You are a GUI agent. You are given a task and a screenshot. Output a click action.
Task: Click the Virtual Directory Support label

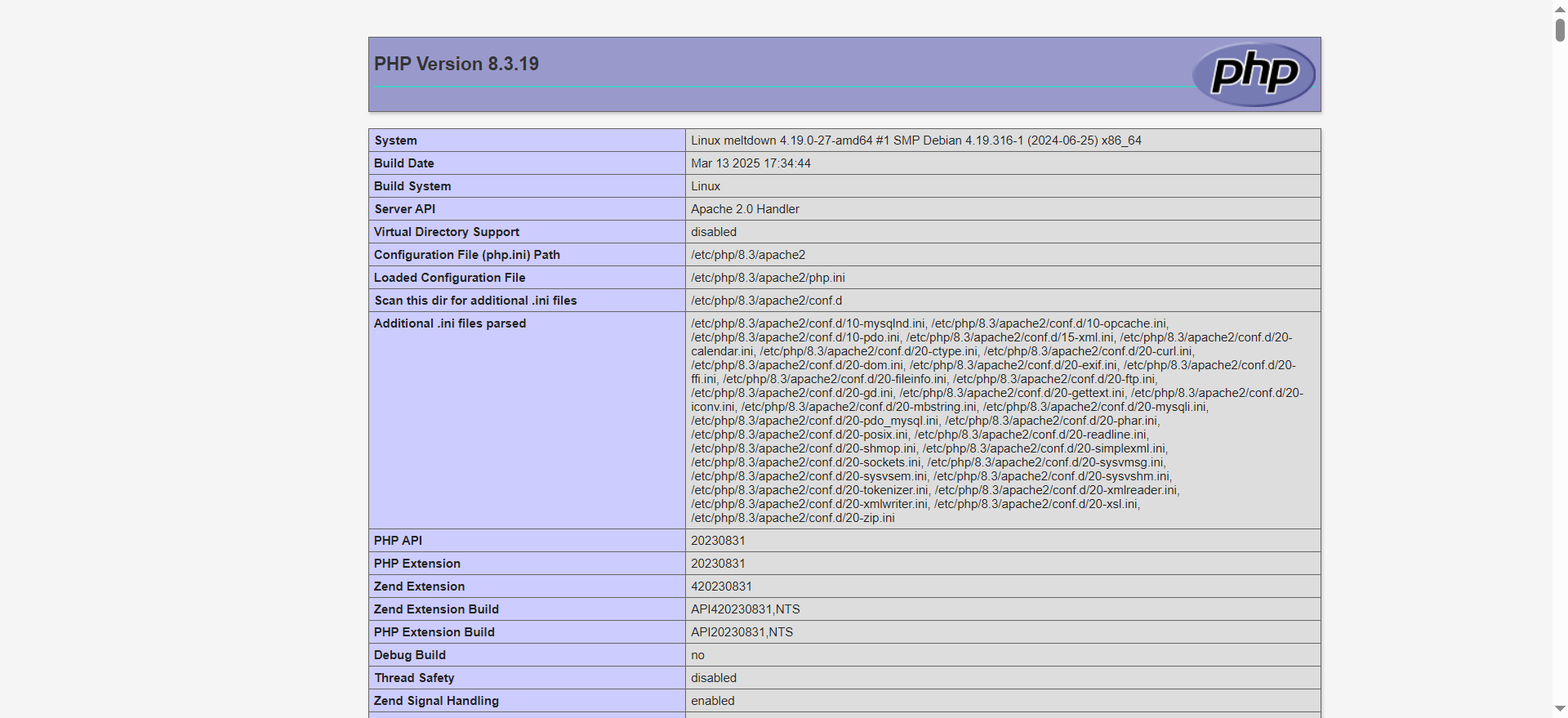click(x=446, y=232)
